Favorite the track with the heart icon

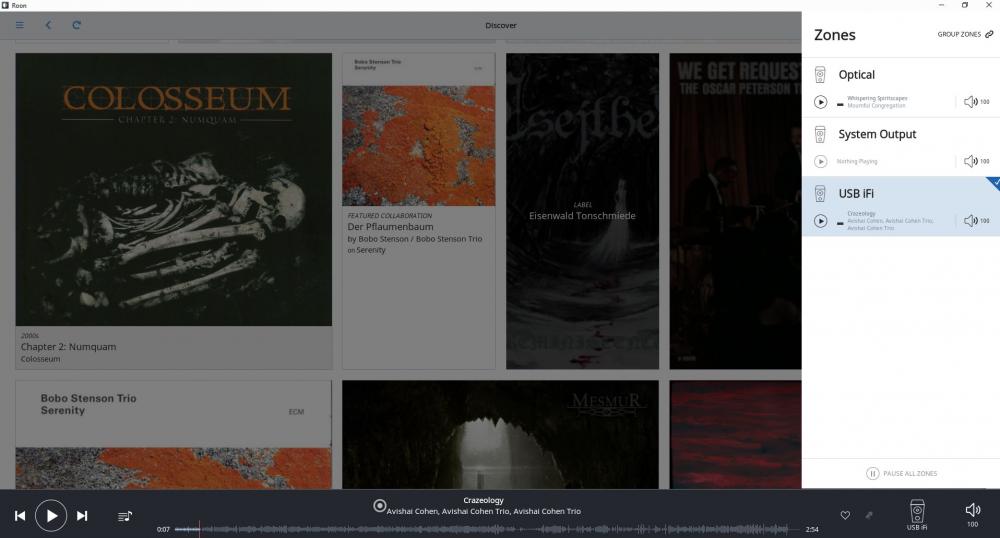(x=845, y=515)
